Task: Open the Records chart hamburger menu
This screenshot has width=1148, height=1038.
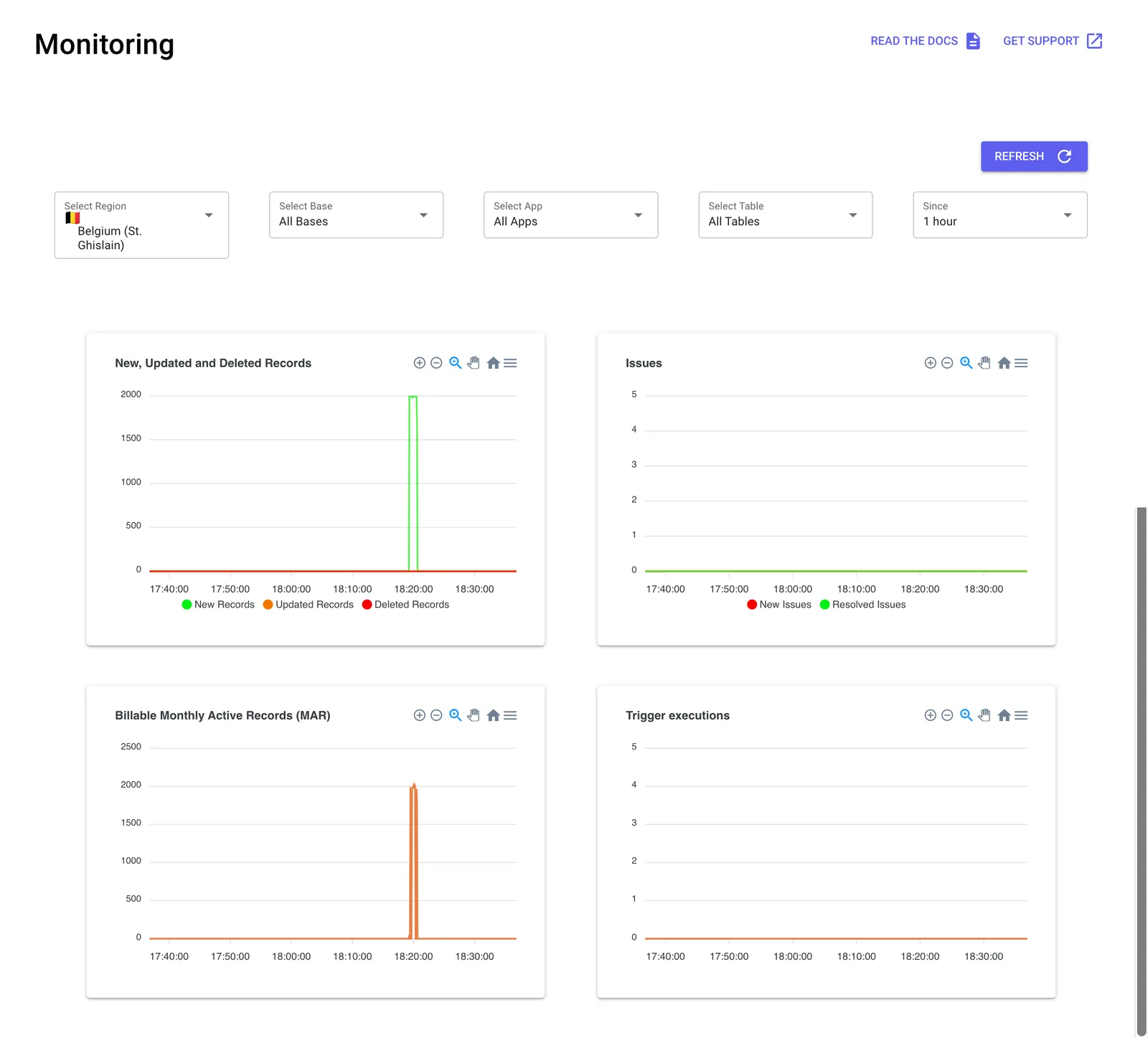Action: (510, 363)
